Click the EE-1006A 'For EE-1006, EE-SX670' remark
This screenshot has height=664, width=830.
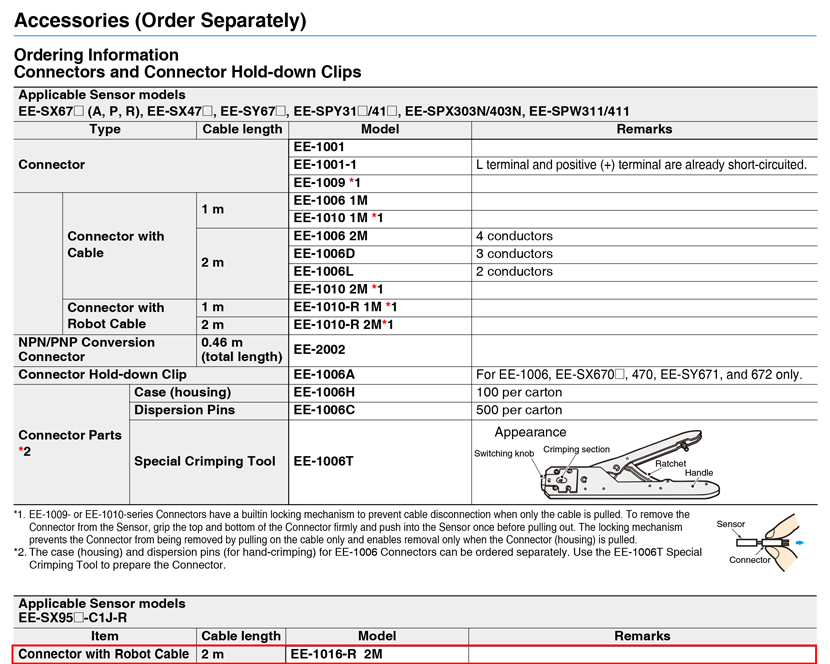point(639,375)
